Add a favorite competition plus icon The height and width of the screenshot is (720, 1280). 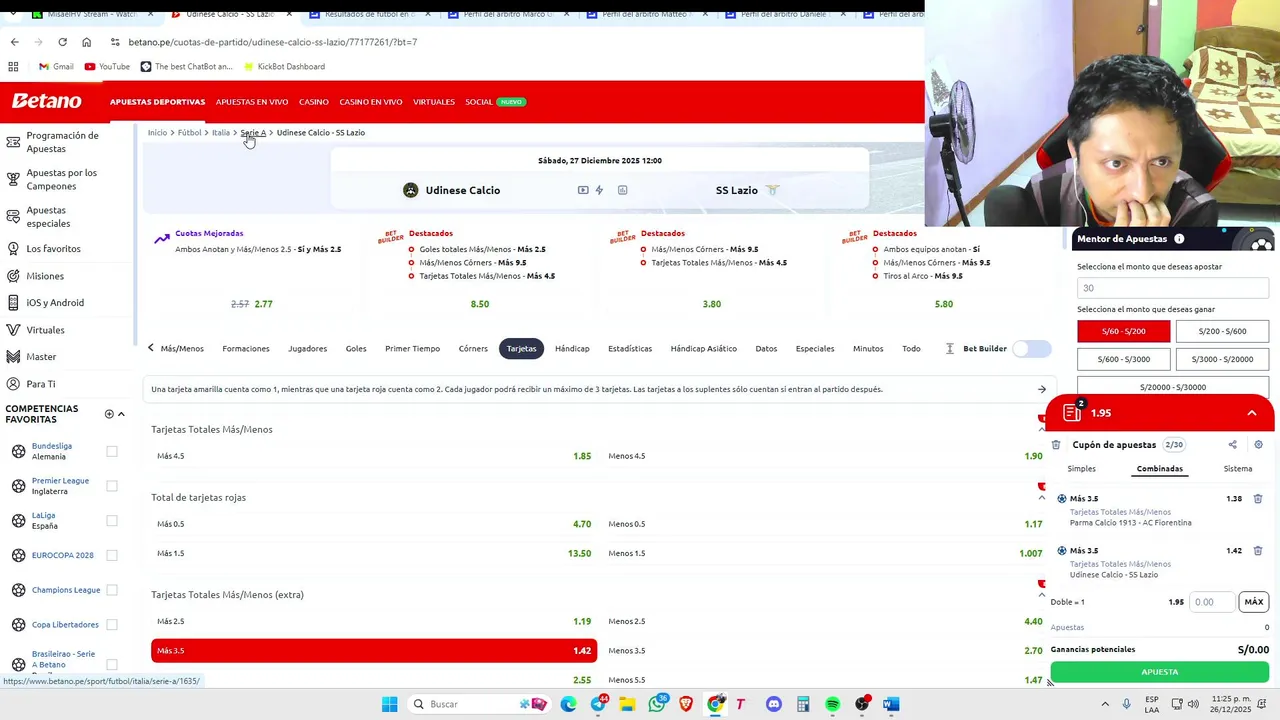click(x=109, y=414)
